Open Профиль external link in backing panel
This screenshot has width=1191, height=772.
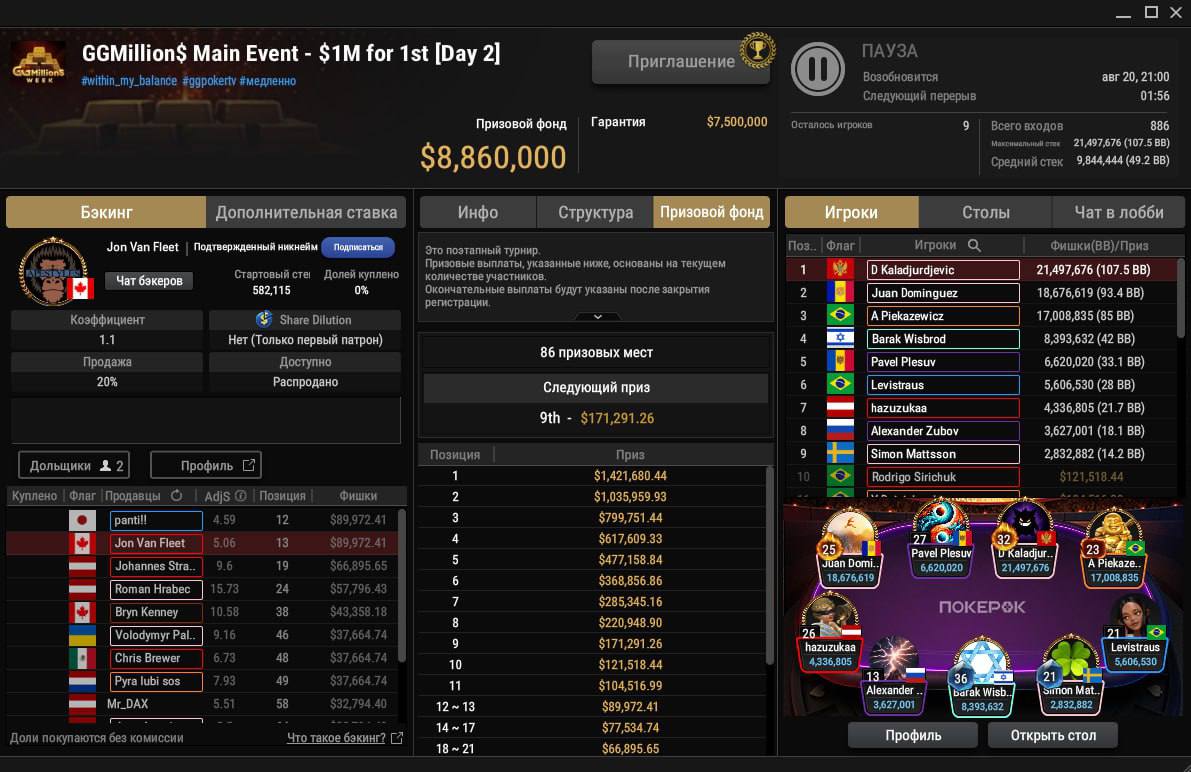tap(206, 465)
